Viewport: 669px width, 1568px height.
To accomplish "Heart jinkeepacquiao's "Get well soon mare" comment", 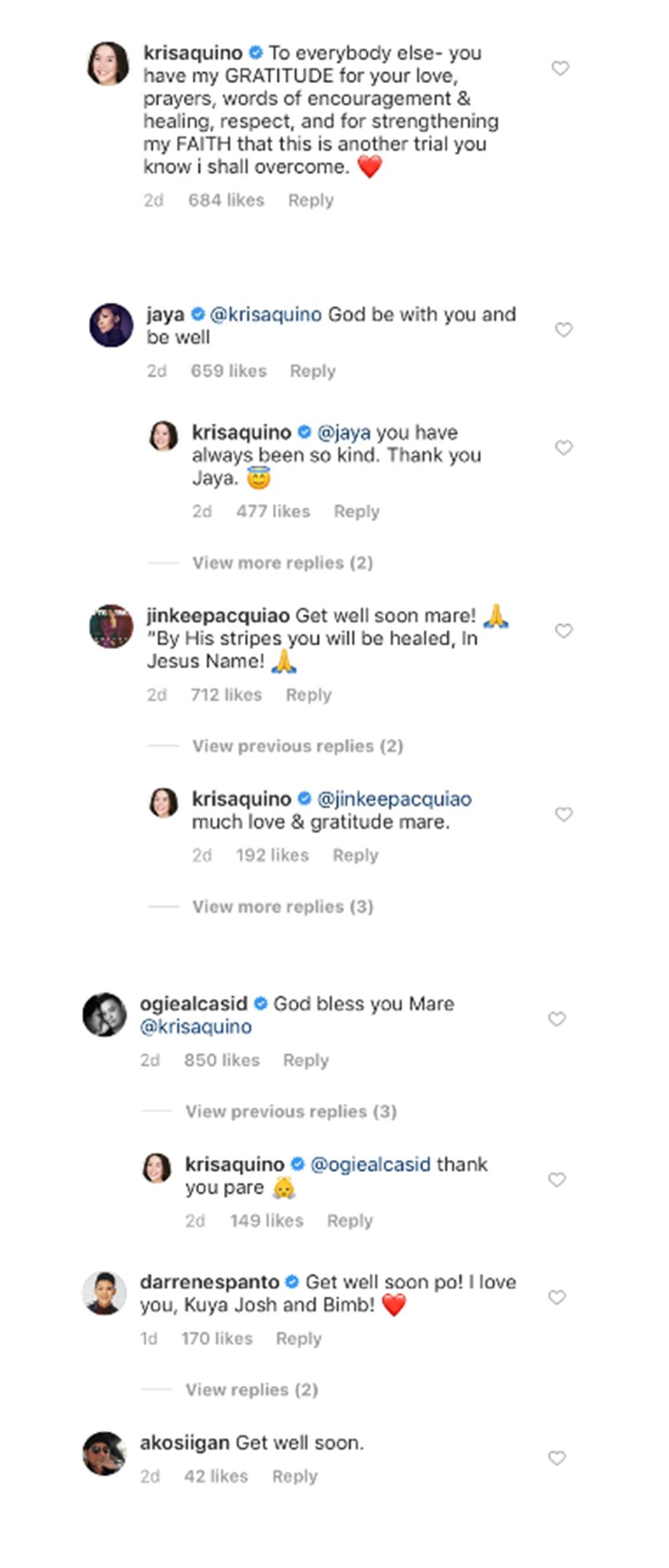I will click(x=564, y=630).
